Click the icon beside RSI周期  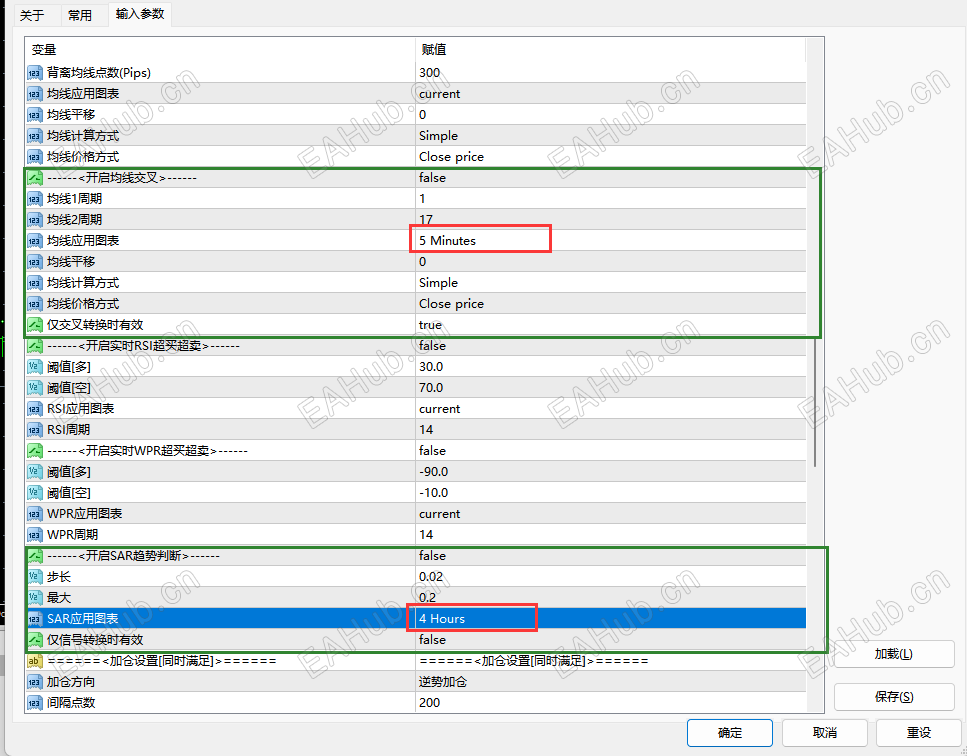tap(35, 430)
